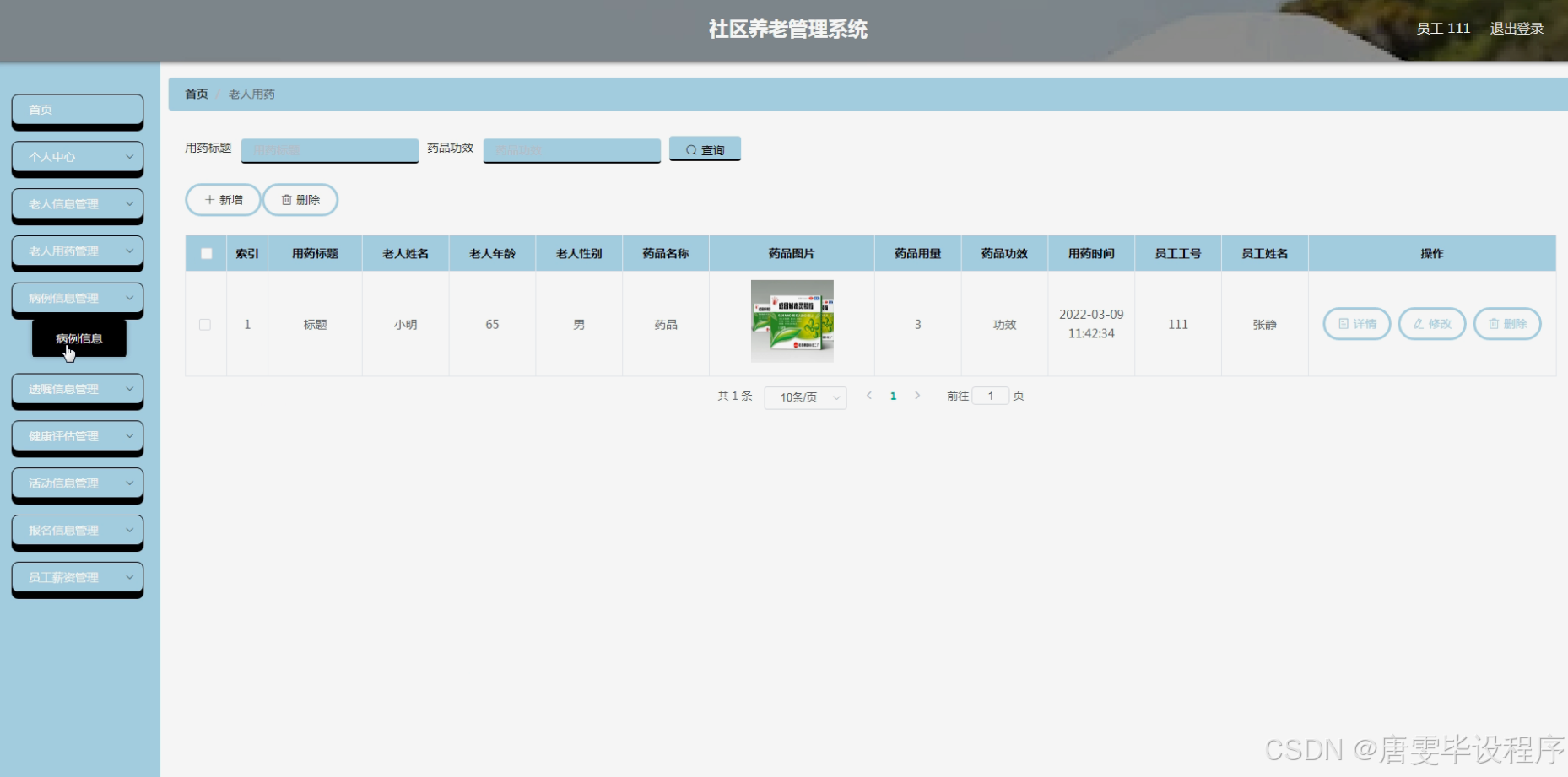Screen dimensions: 1568x777
Task: Go to next page arrow
Action: coord(917,396)
